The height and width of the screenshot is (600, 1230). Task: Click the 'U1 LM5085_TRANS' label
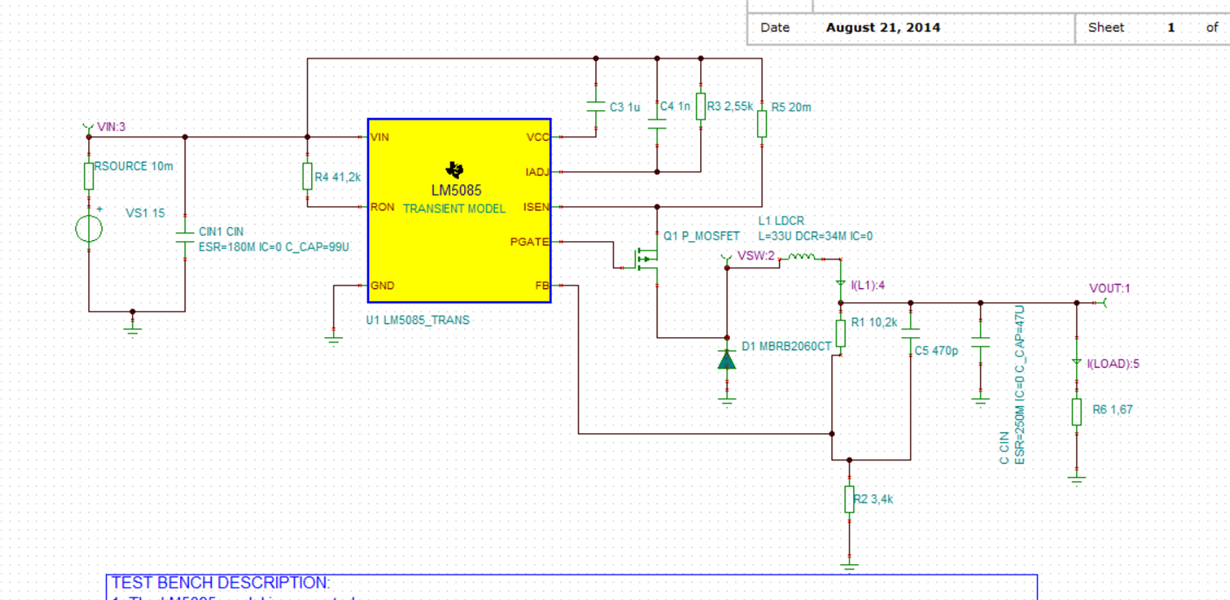pos(418,321)
